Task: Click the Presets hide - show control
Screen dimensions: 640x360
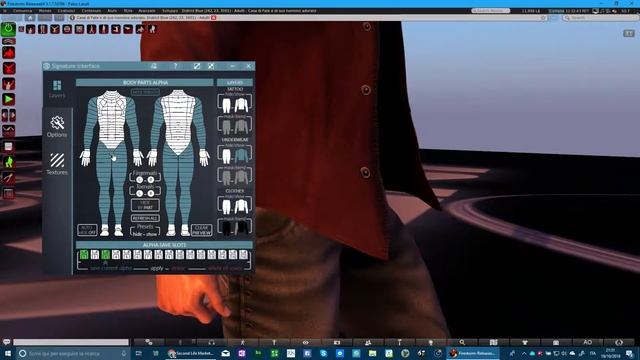Action: tap(145, 234)
